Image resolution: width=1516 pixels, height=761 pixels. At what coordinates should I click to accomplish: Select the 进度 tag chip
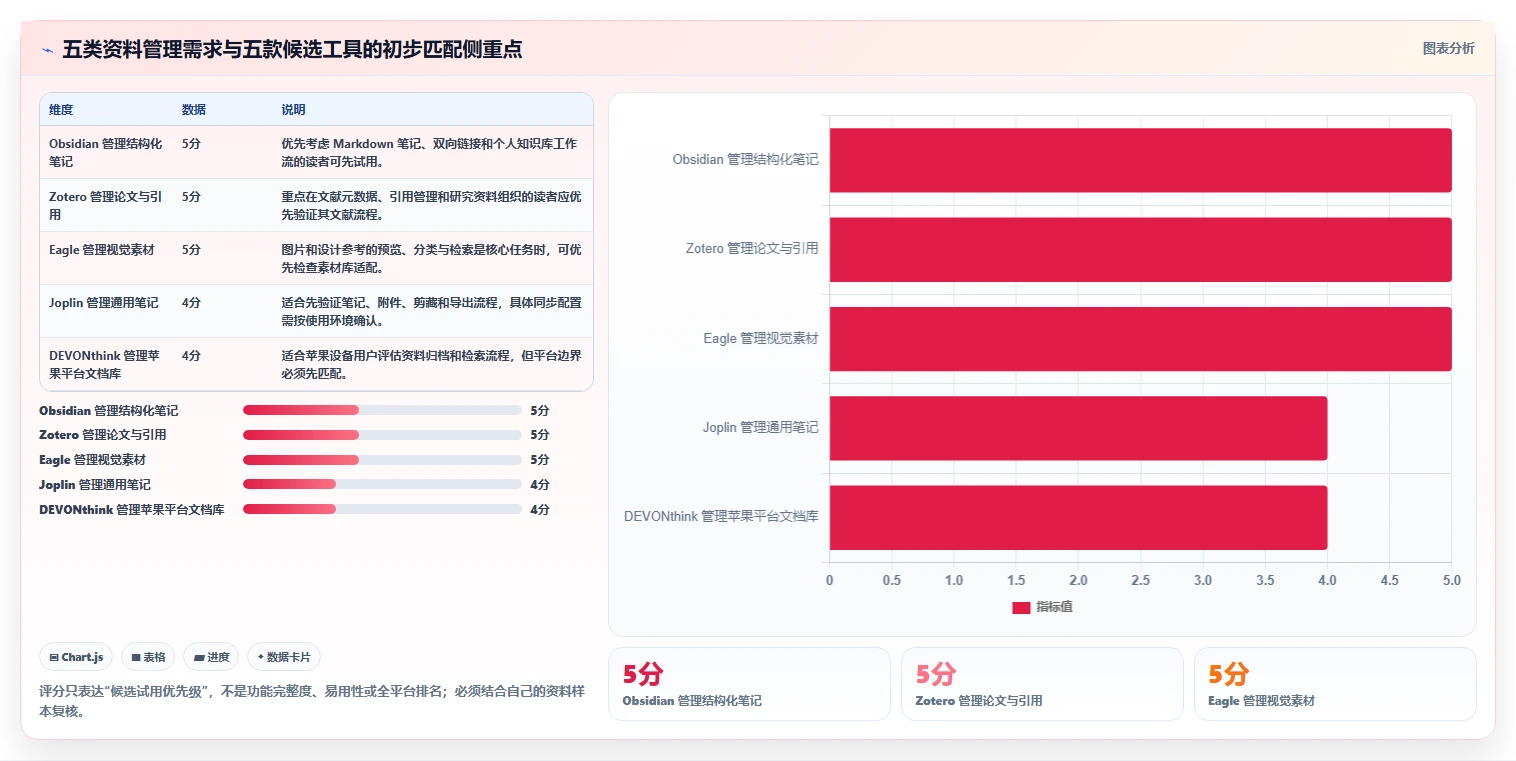coord(212,657)
